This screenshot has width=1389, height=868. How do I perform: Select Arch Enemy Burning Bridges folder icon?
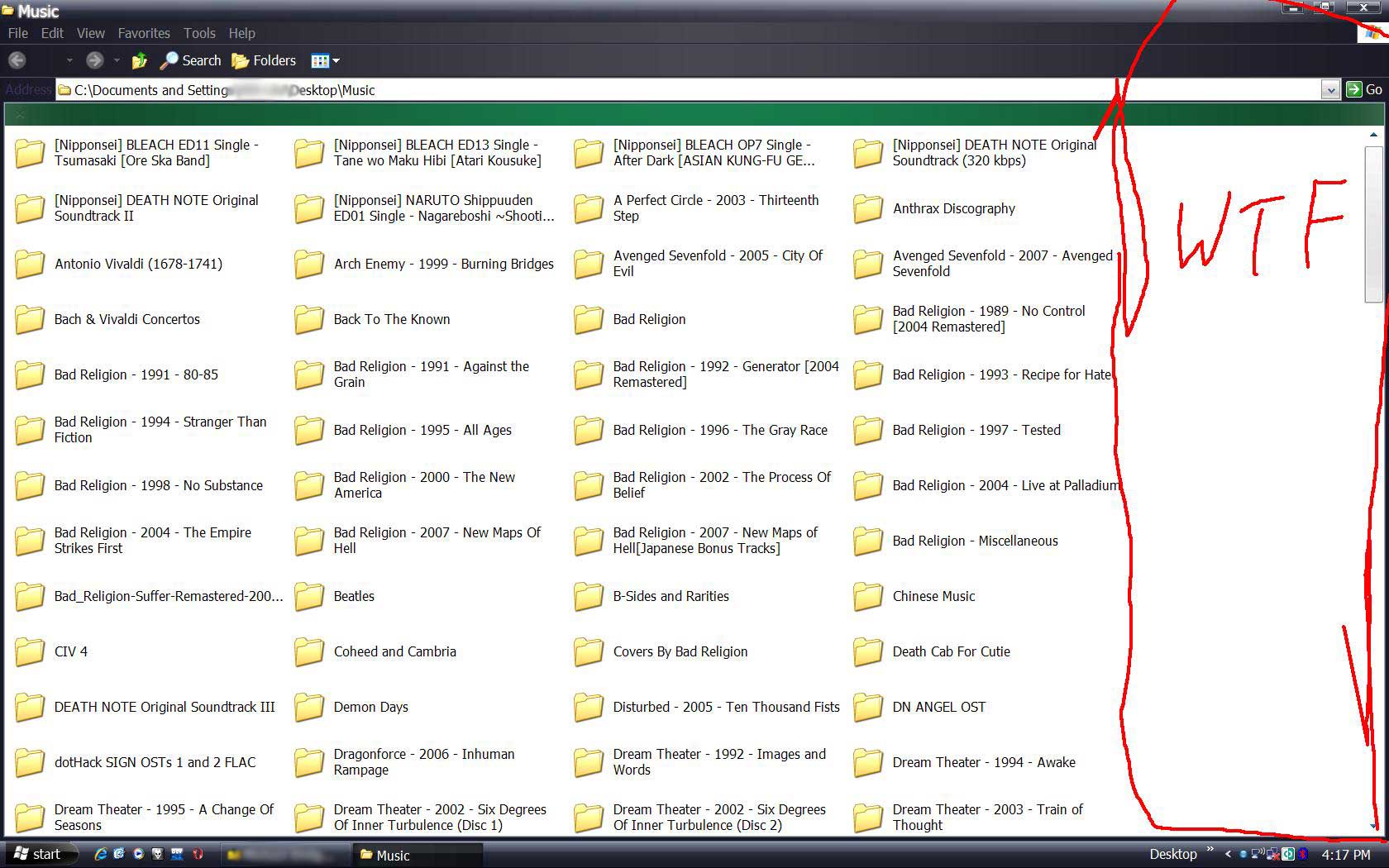pyautogui.click(x=309, y=264)
